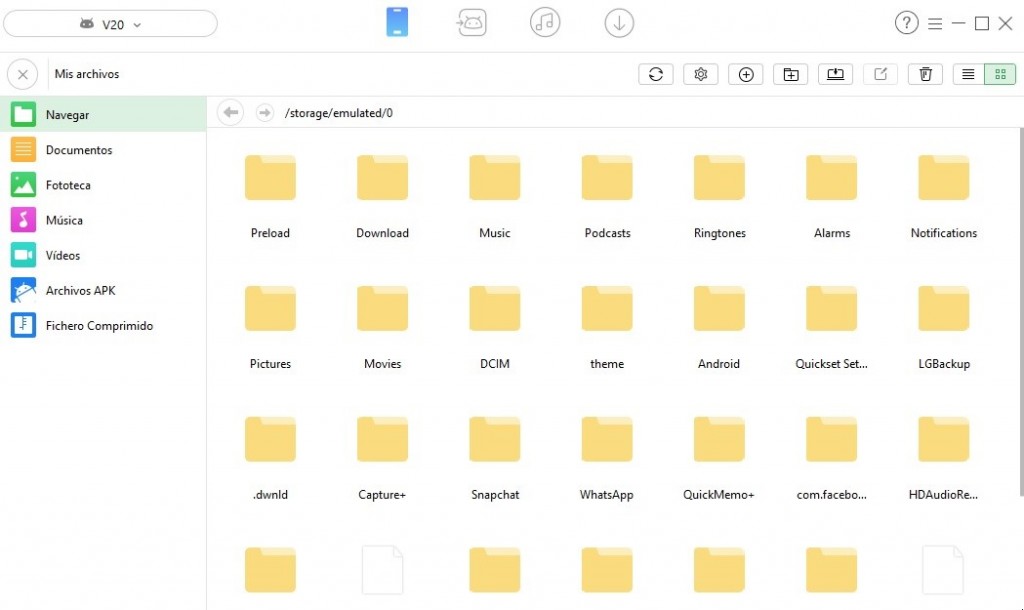Go back to previous folder
This screenshot has height=610, width=1024.
tap(231, 113)
